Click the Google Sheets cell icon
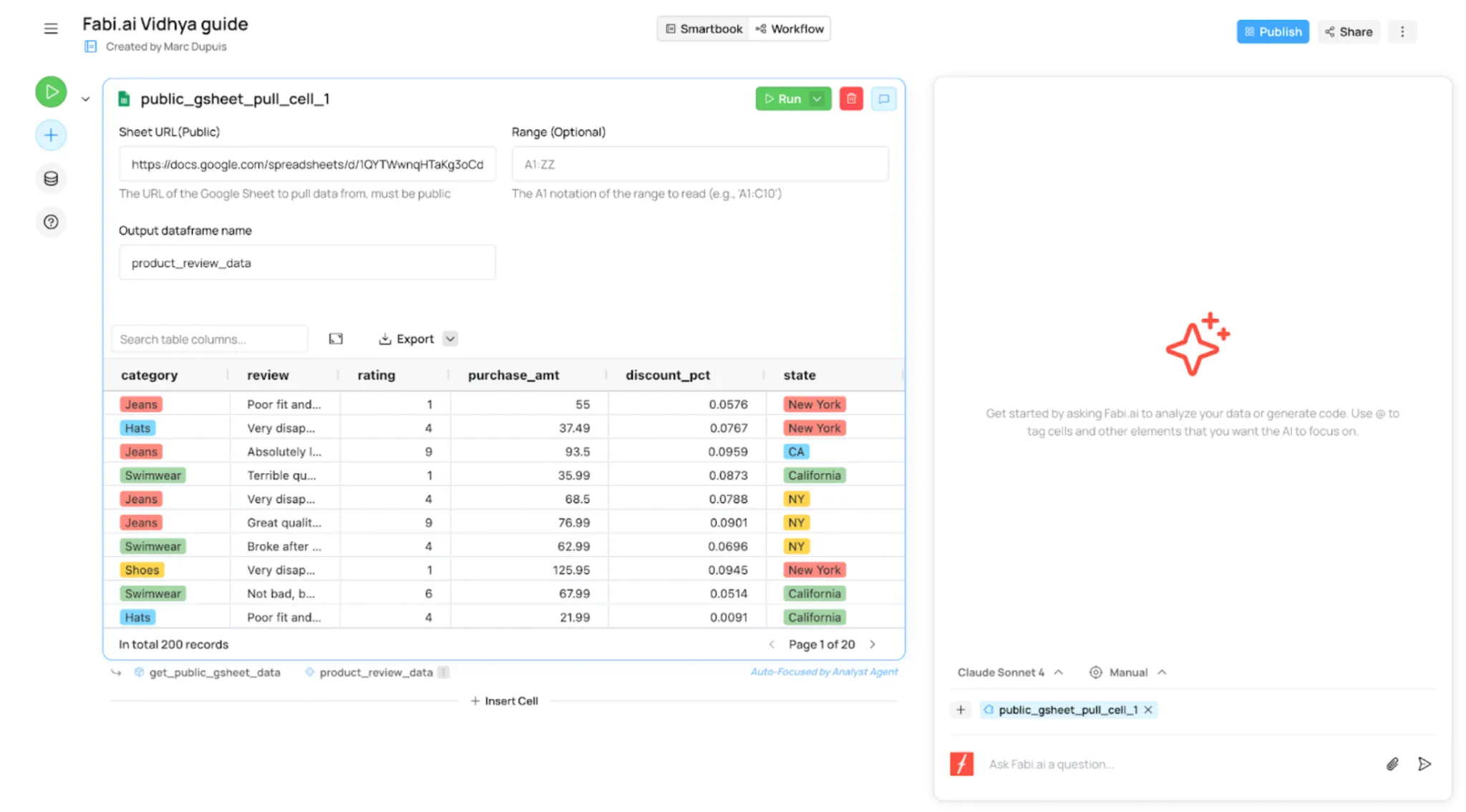The height and width of the screenshot is (812, 1466). [124, 99]
